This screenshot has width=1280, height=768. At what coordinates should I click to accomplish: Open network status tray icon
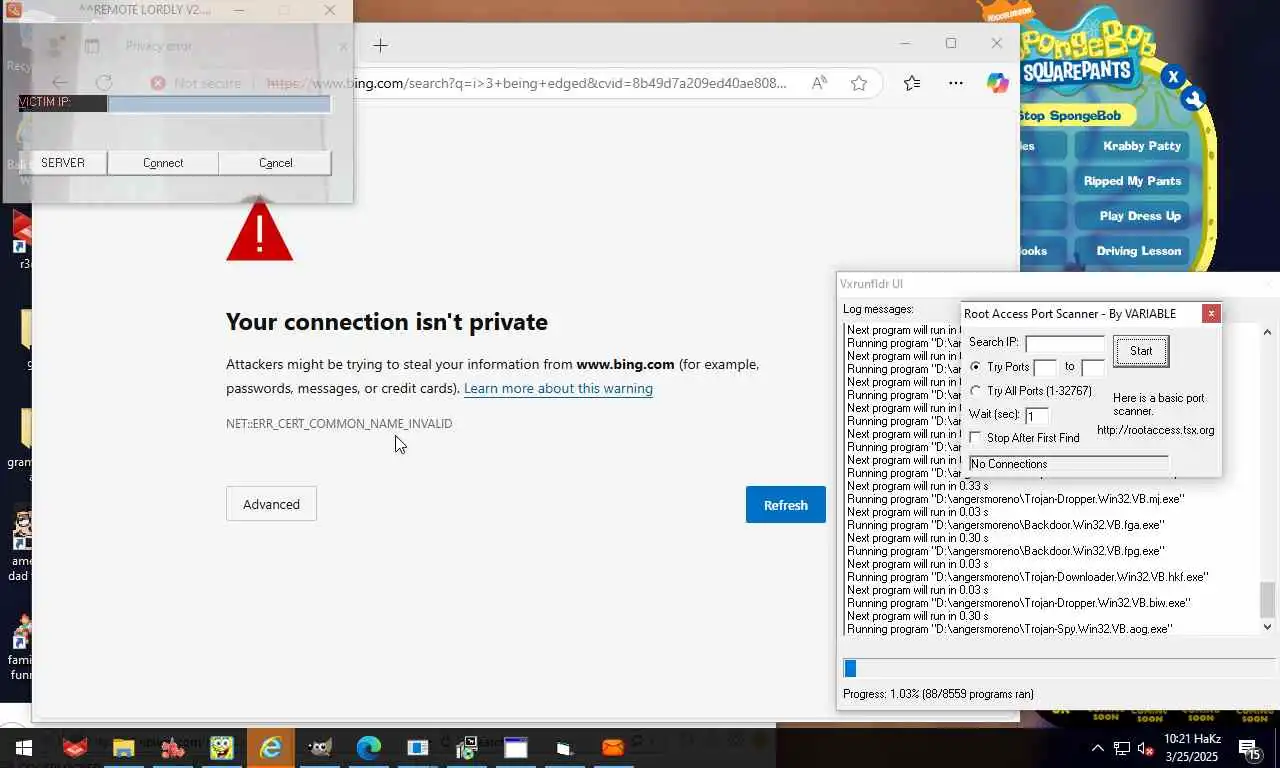[x=1122, y=748]
